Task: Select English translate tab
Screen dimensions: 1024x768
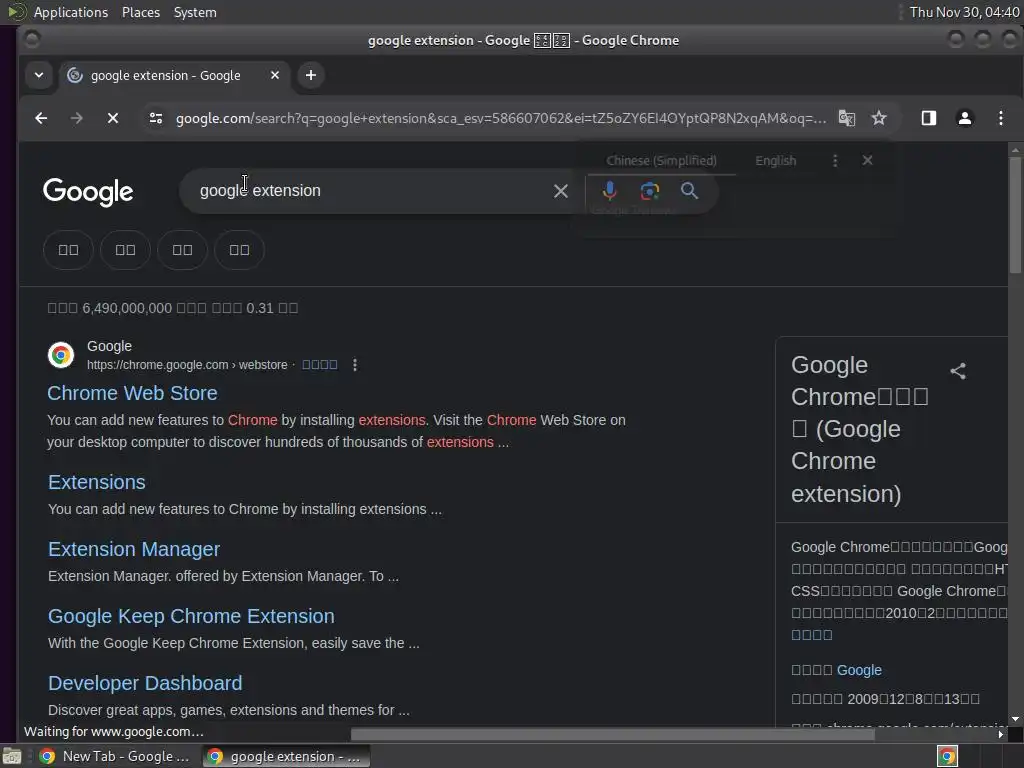Action: (776, 161)
